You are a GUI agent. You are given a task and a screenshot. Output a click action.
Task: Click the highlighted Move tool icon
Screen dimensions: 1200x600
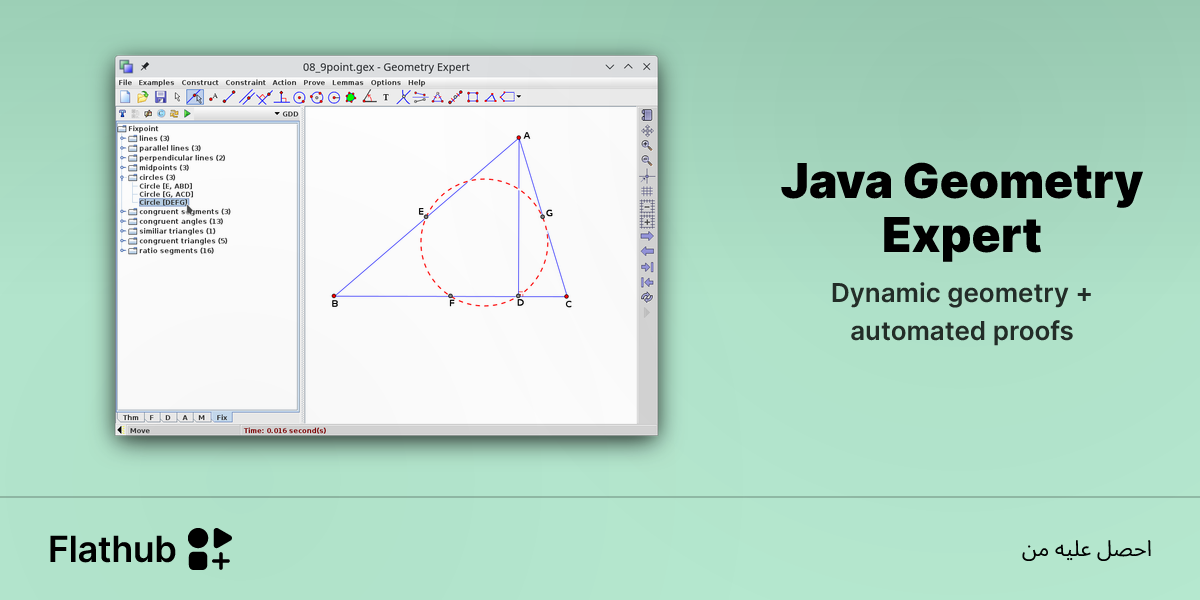[x=195, y=97]
